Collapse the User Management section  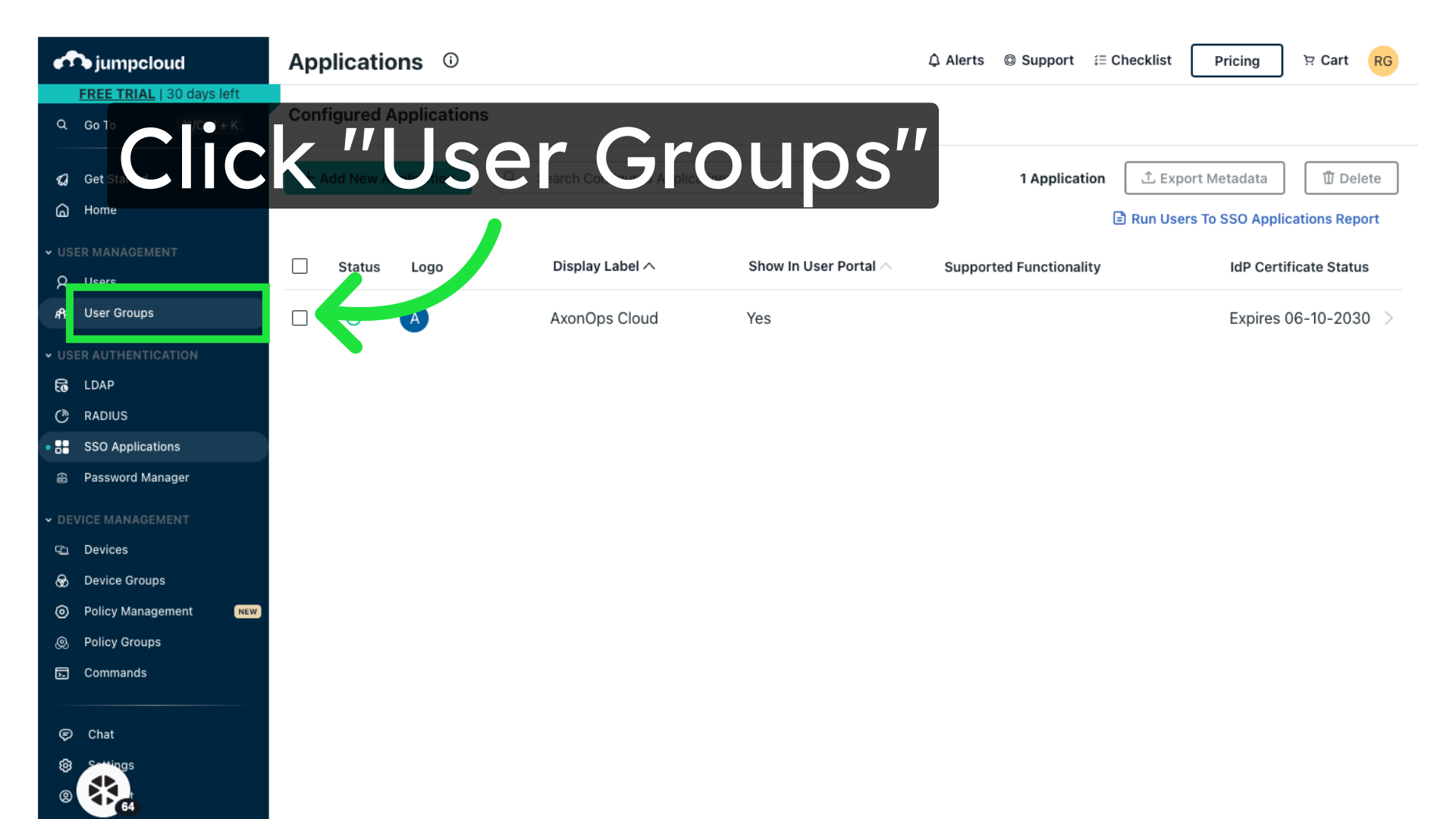[49, 253]
